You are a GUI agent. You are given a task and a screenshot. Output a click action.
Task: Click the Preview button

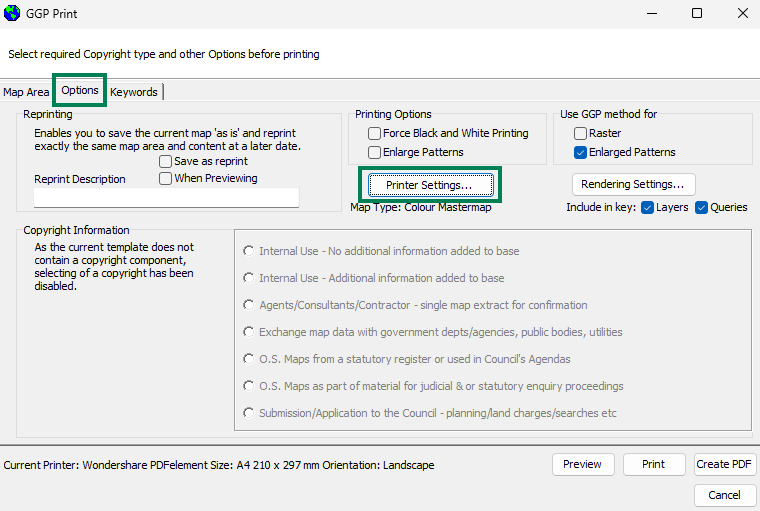pyautogui.click(x=583, y=464)
